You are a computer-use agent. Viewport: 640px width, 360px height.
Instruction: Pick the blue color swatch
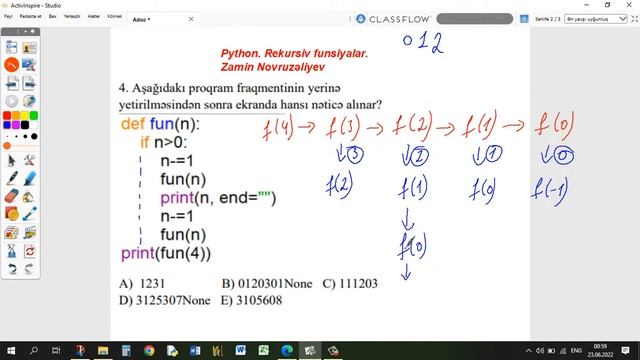coord(7,125)
